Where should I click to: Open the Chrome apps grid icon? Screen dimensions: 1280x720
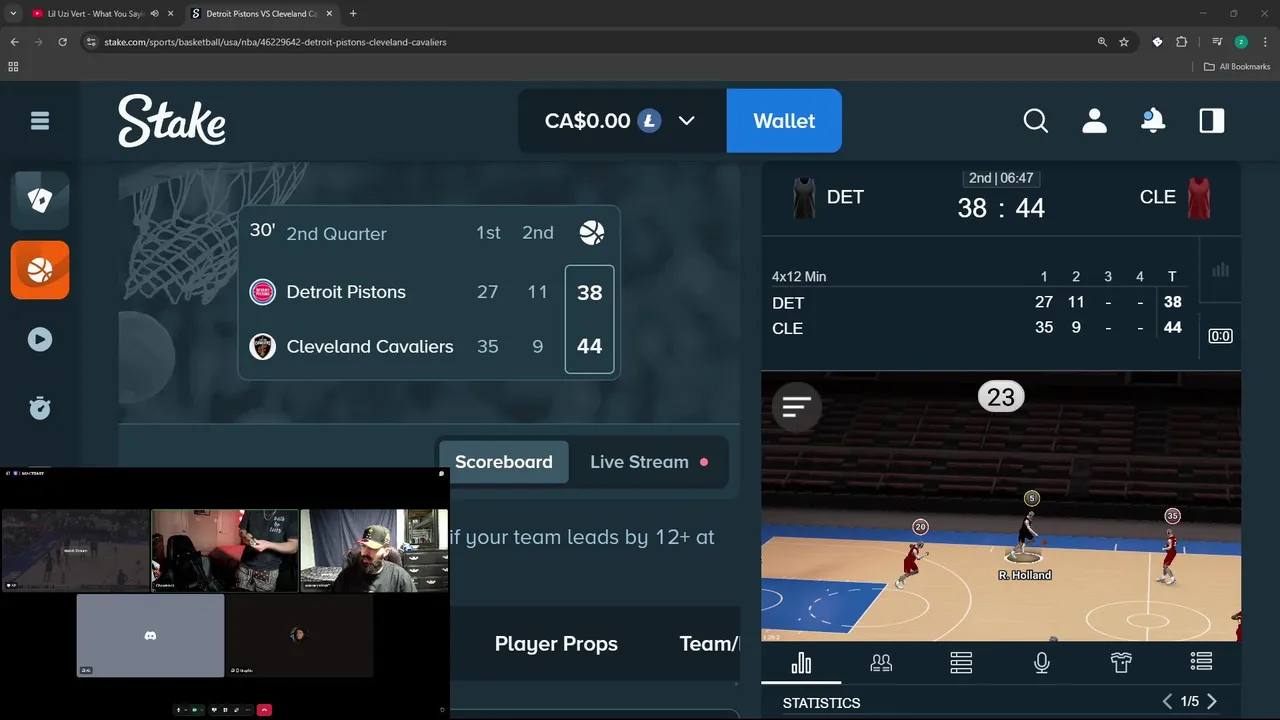point(13,67)
